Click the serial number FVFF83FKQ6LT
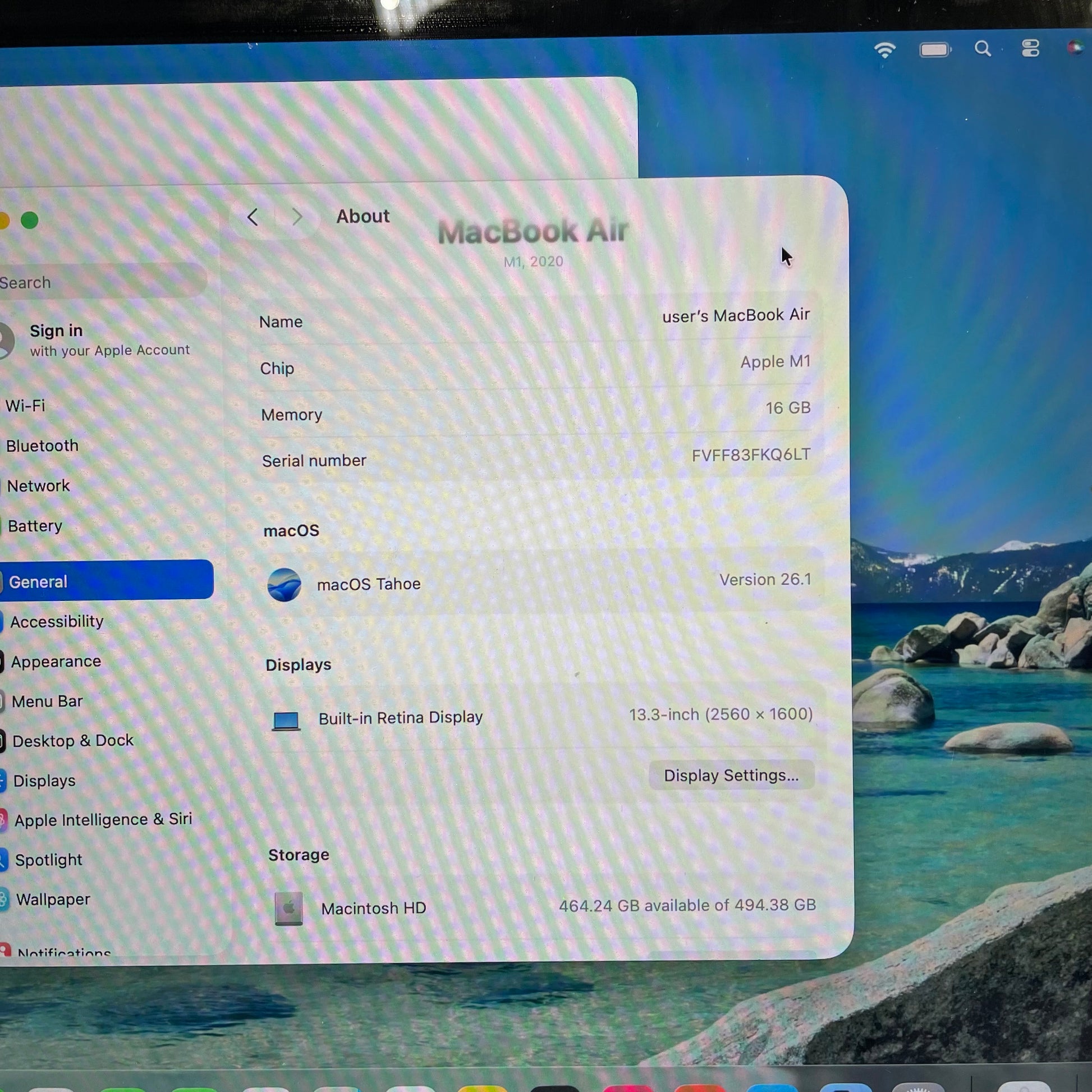 click(x=751, y=455)
